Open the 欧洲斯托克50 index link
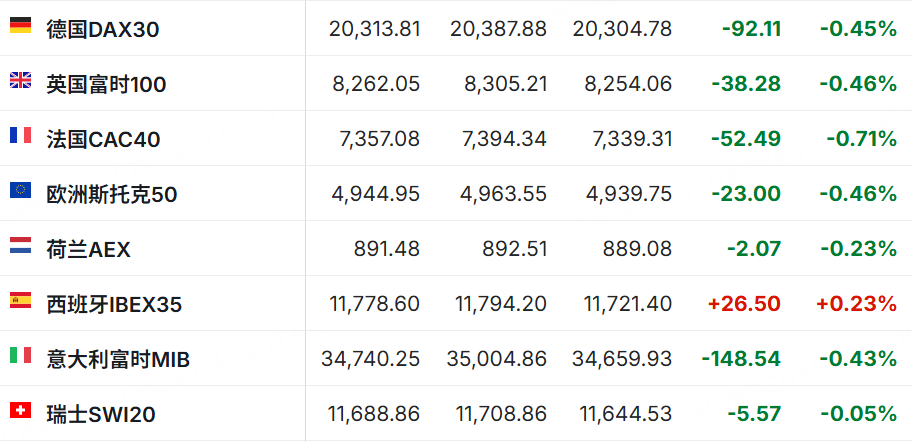Screen dimensions: 912x442 click(x=112, y=195)
